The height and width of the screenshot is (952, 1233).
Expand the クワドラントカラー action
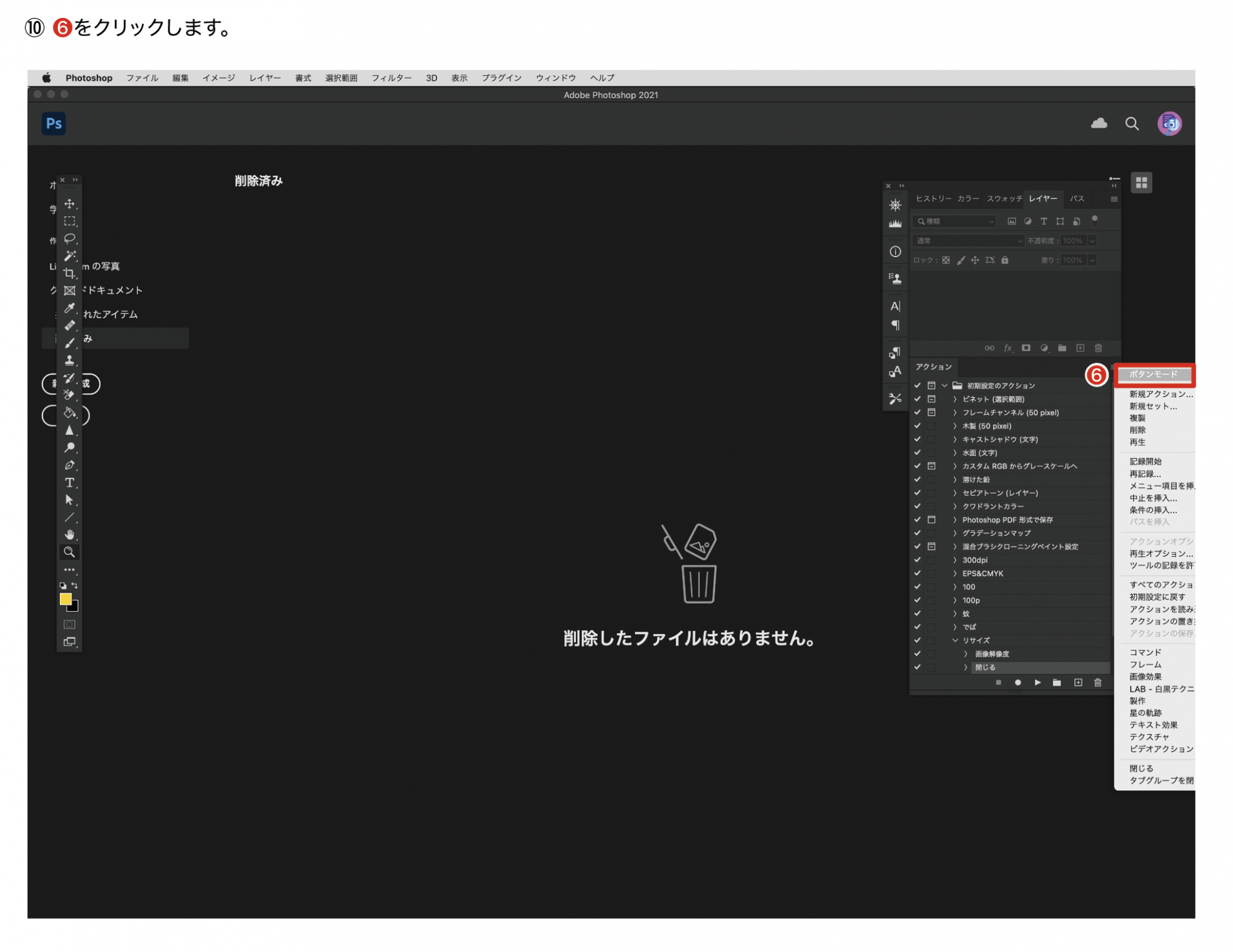(x=955, y=506)
